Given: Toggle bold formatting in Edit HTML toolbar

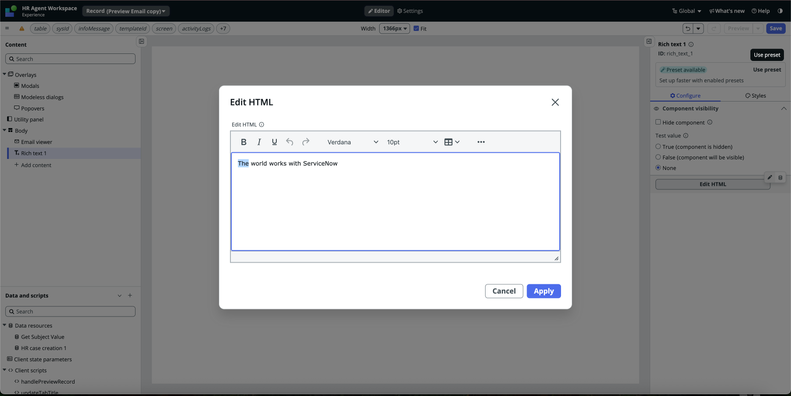Looking at the screenshot, I should pyautogui.click(x=244, y=142).
